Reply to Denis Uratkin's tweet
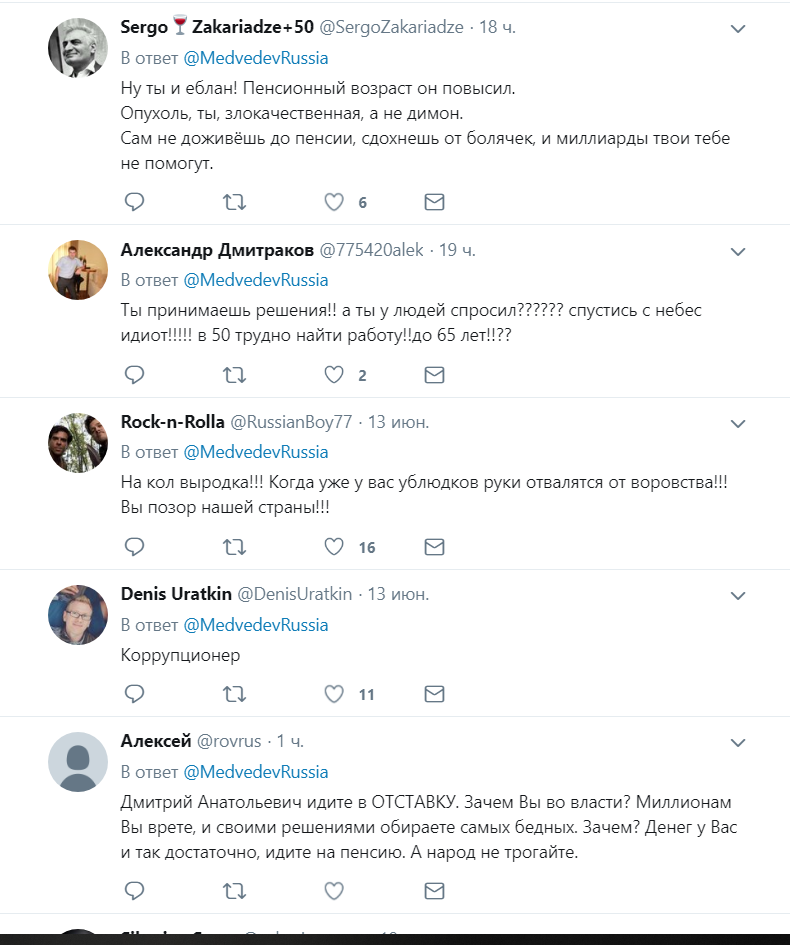Viewport: 790px width, 945px height. pos(134,693)
